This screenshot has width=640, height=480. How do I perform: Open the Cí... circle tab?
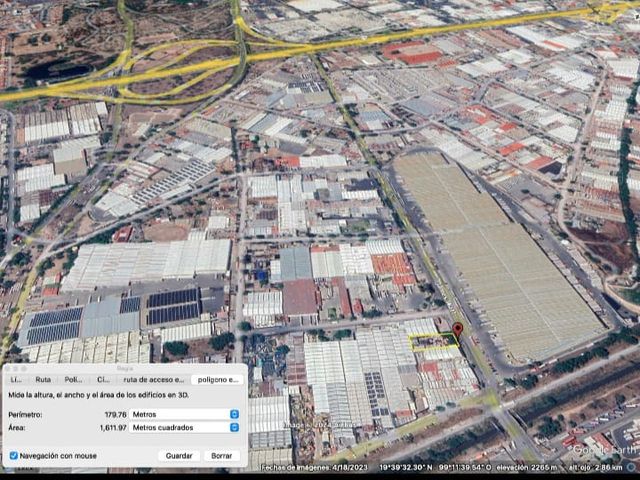click(x=103, y=380)
